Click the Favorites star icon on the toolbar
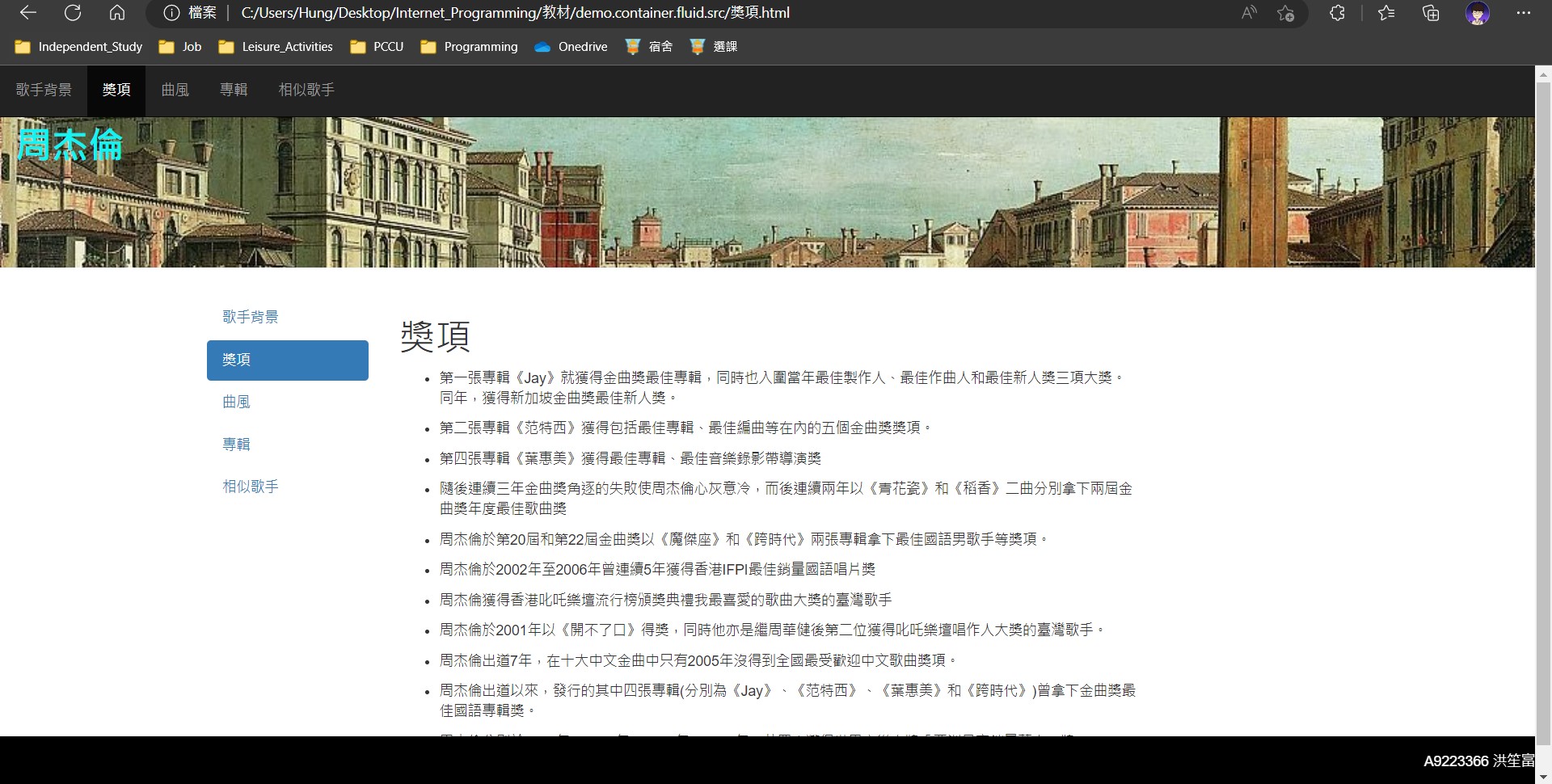Screen dimensions: 1552x784 coord(1385,14)
